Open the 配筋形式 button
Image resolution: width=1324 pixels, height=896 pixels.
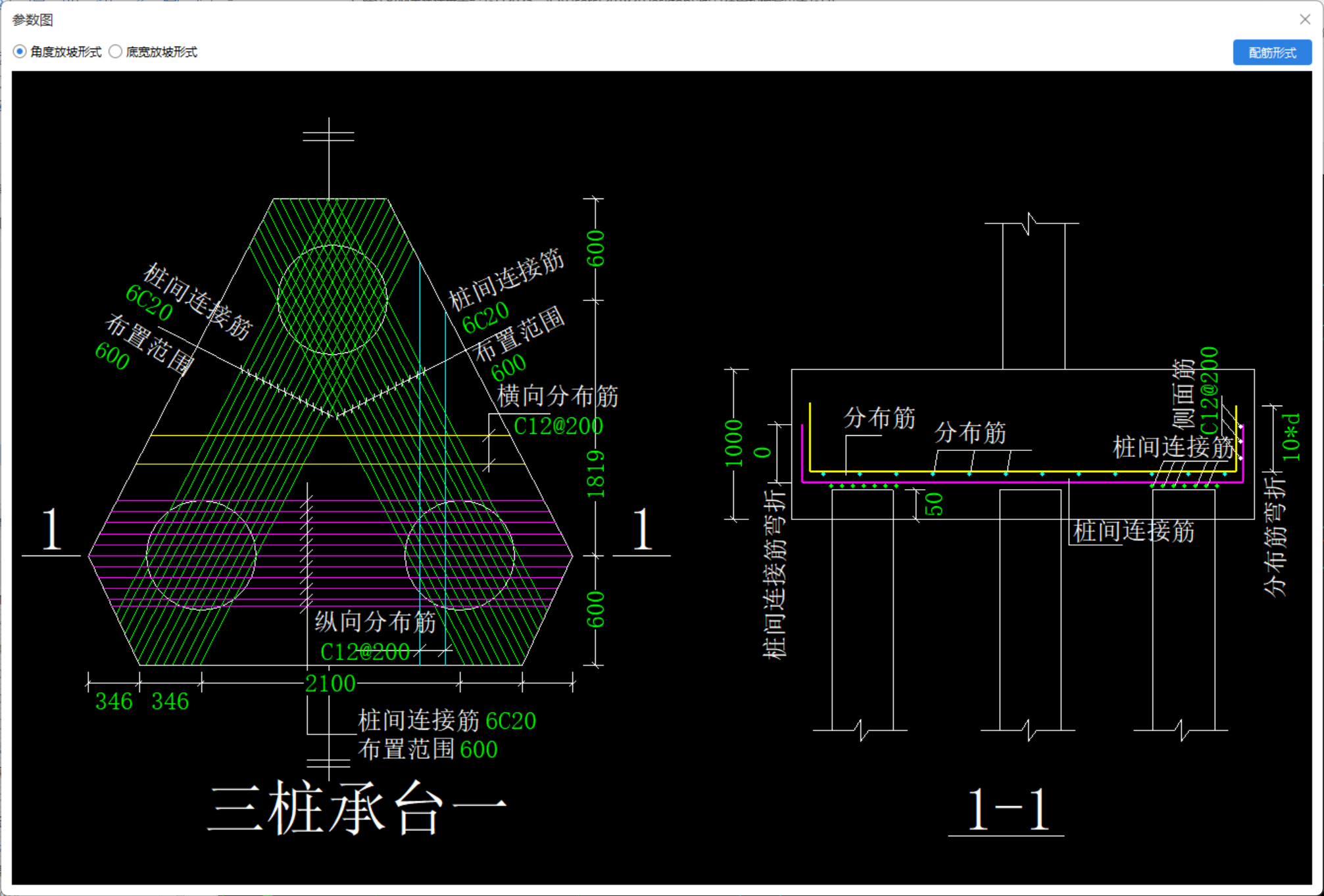pos(1272,53)
